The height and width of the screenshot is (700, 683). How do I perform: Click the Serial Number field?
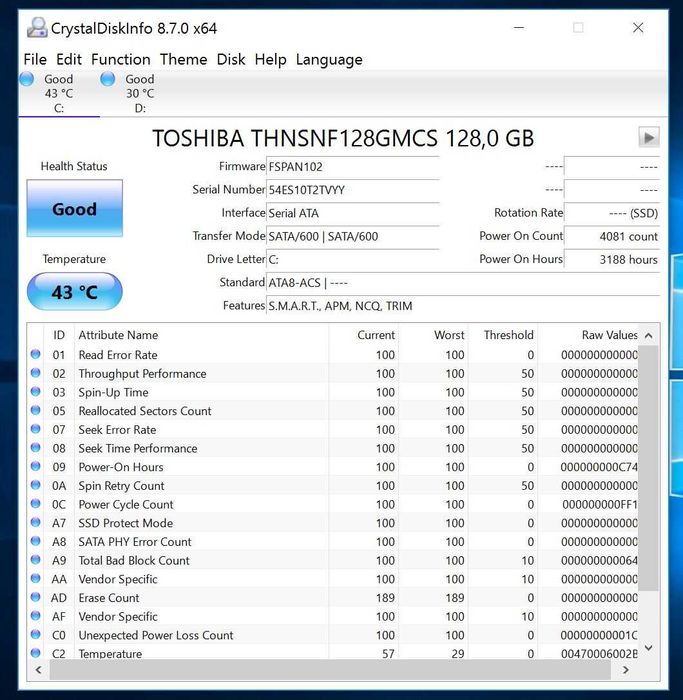coord(353,190)
